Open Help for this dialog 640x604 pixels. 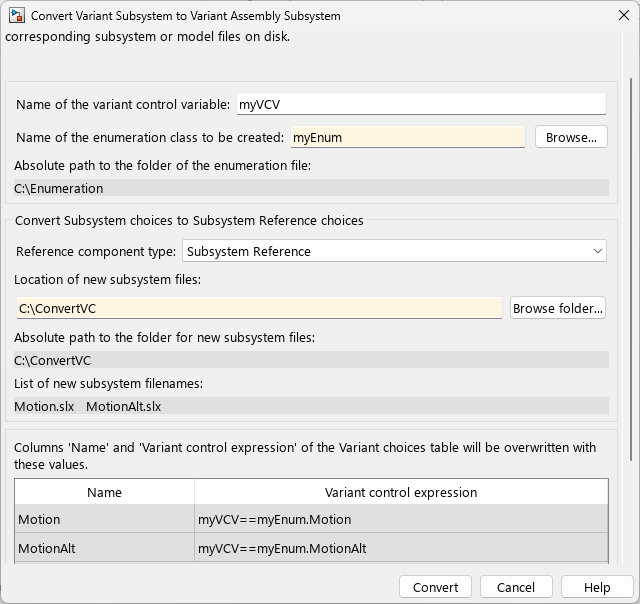pos(597,587)
